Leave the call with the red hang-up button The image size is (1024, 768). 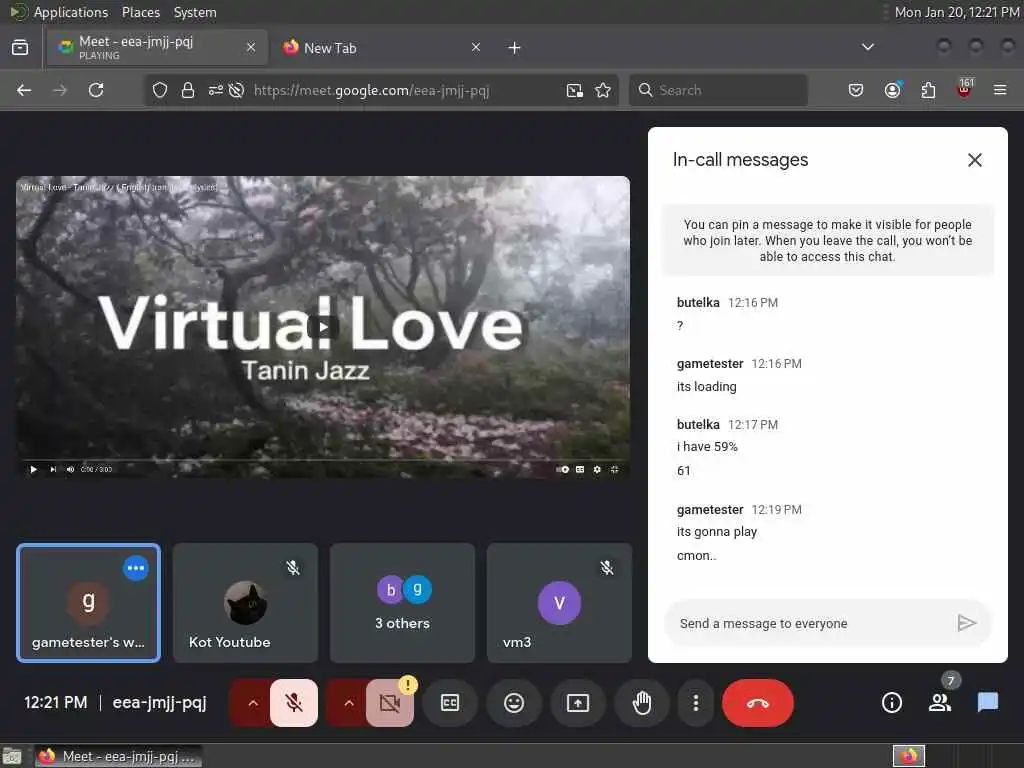point(758,703)
